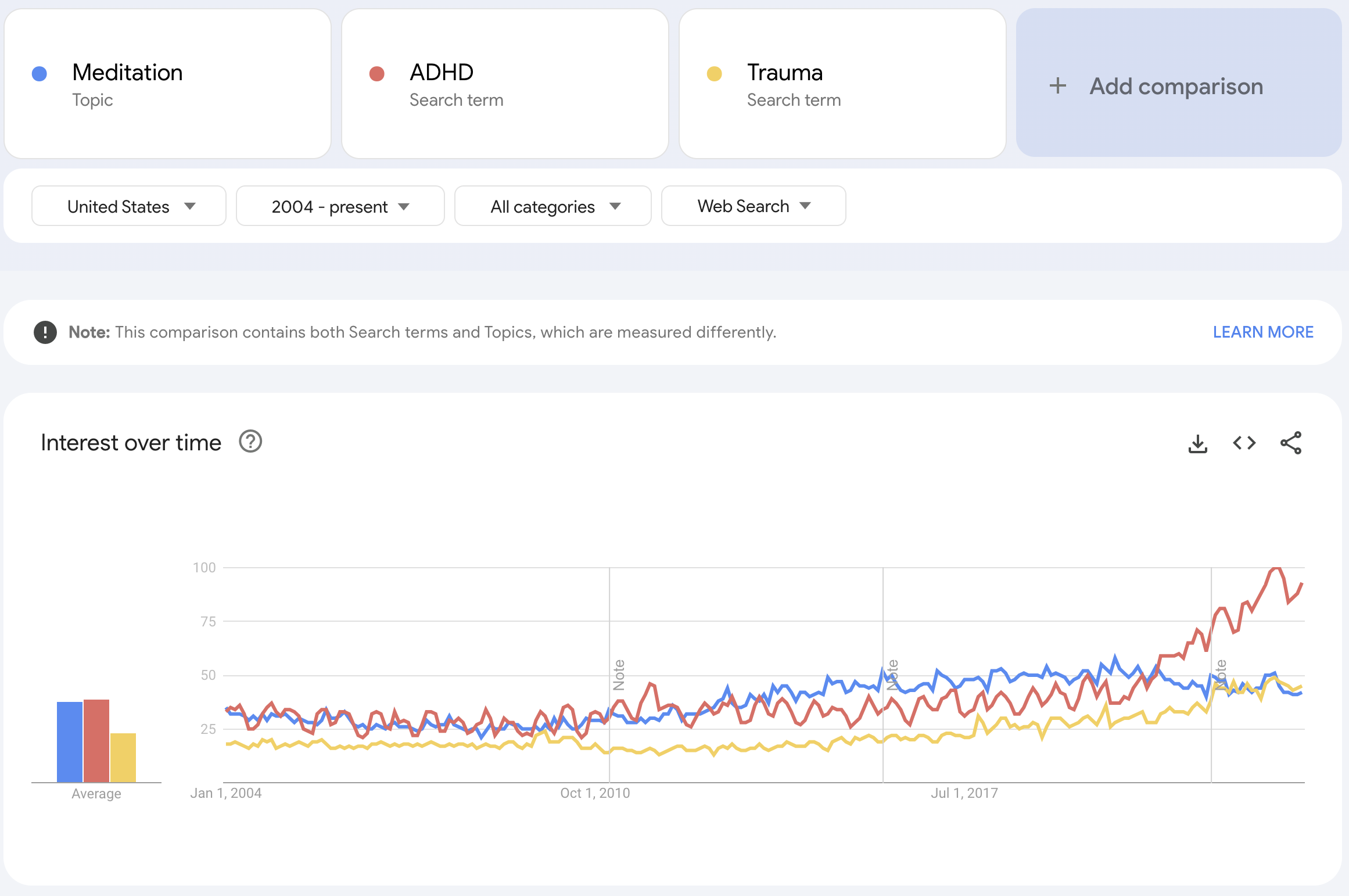
Task: Open the All categories dropdown
Action: (x=553, y=206)
